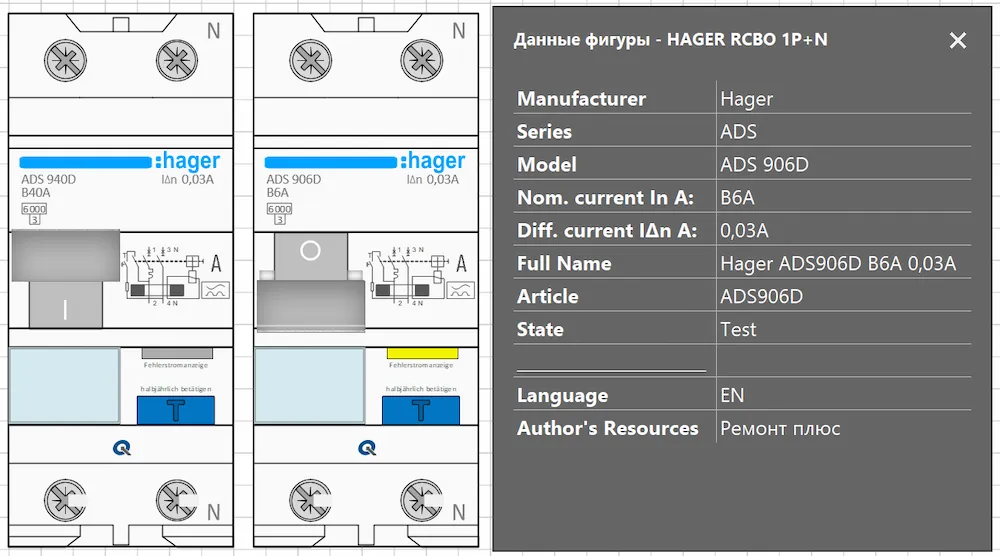Click the Manufacturer value Hager
Image resolution: width=1000 pixels, height=556 pixels.
click(x=746, y=99)
